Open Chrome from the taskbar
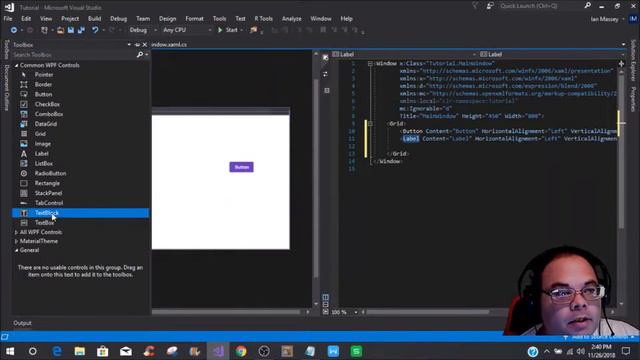The width and height of the screenshot is (640, 360). click(241, 351)
